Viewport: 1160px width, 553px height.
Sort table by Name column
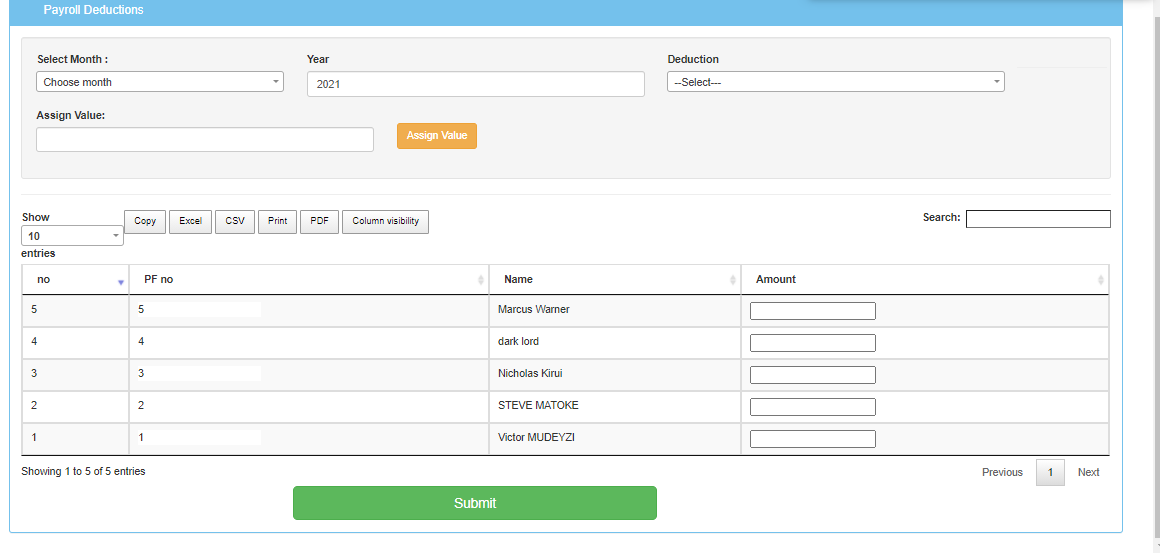pyautogui.click(x=614, y=280)
